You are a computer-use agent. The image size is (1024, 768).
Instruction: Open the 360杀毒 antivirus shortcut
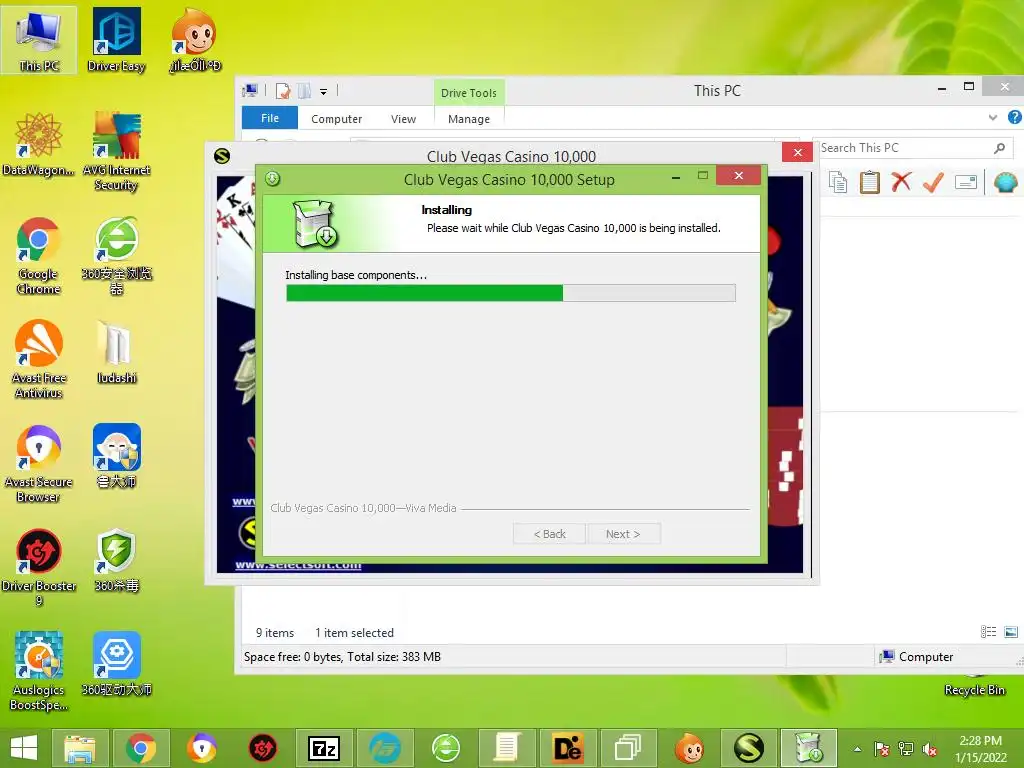coord(116,560)
